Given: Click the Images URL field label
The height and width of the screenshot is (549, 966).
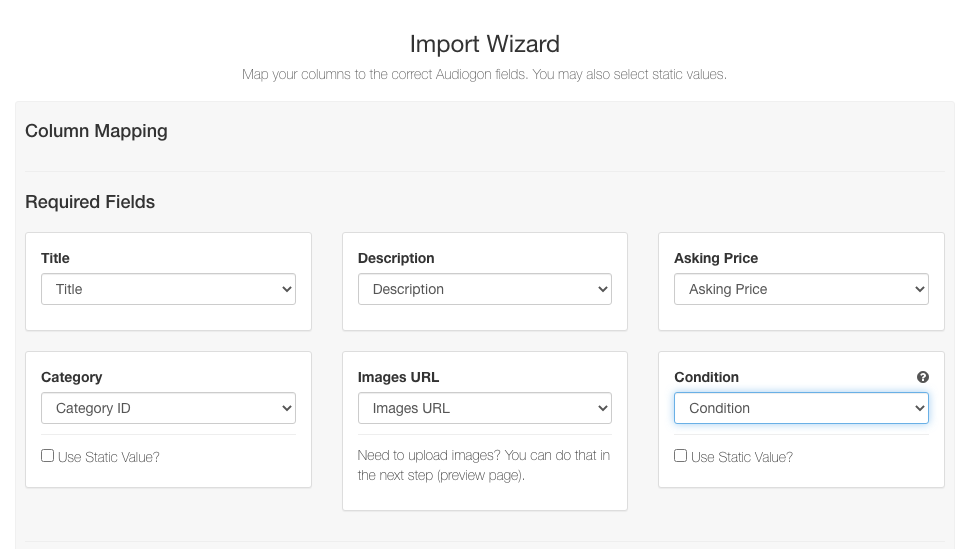Looking at the screenshot, I should (x=398, y=377).
